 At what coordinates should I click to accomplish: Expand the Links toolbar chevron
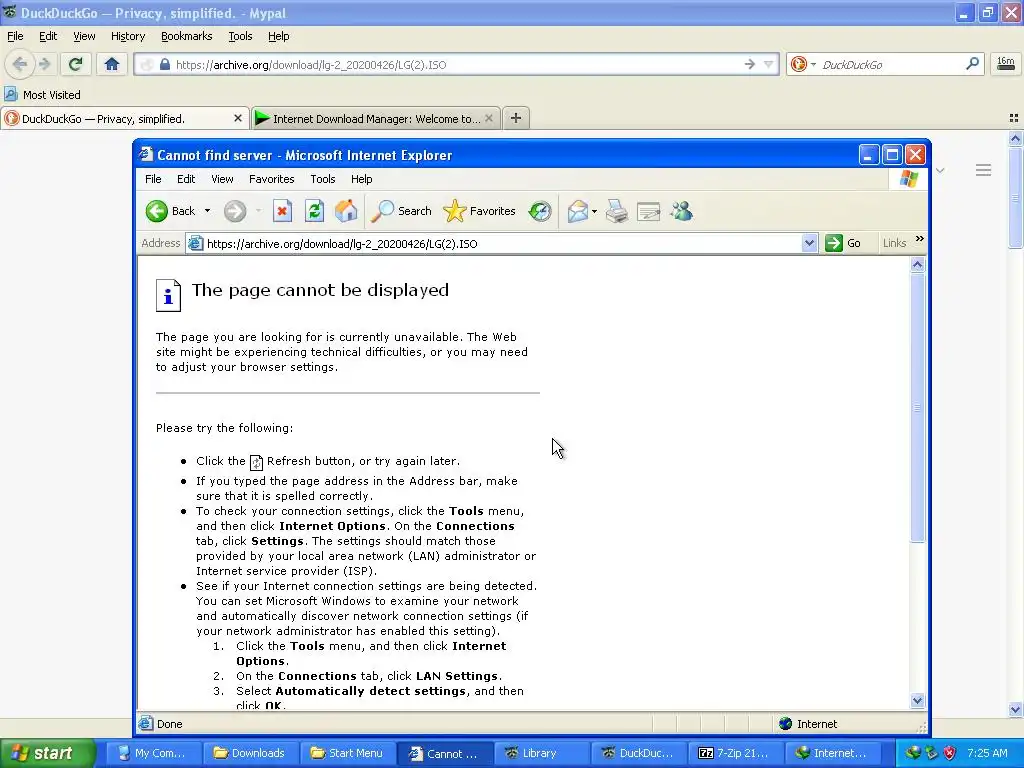pyautogui.click(x=920, y=239)
